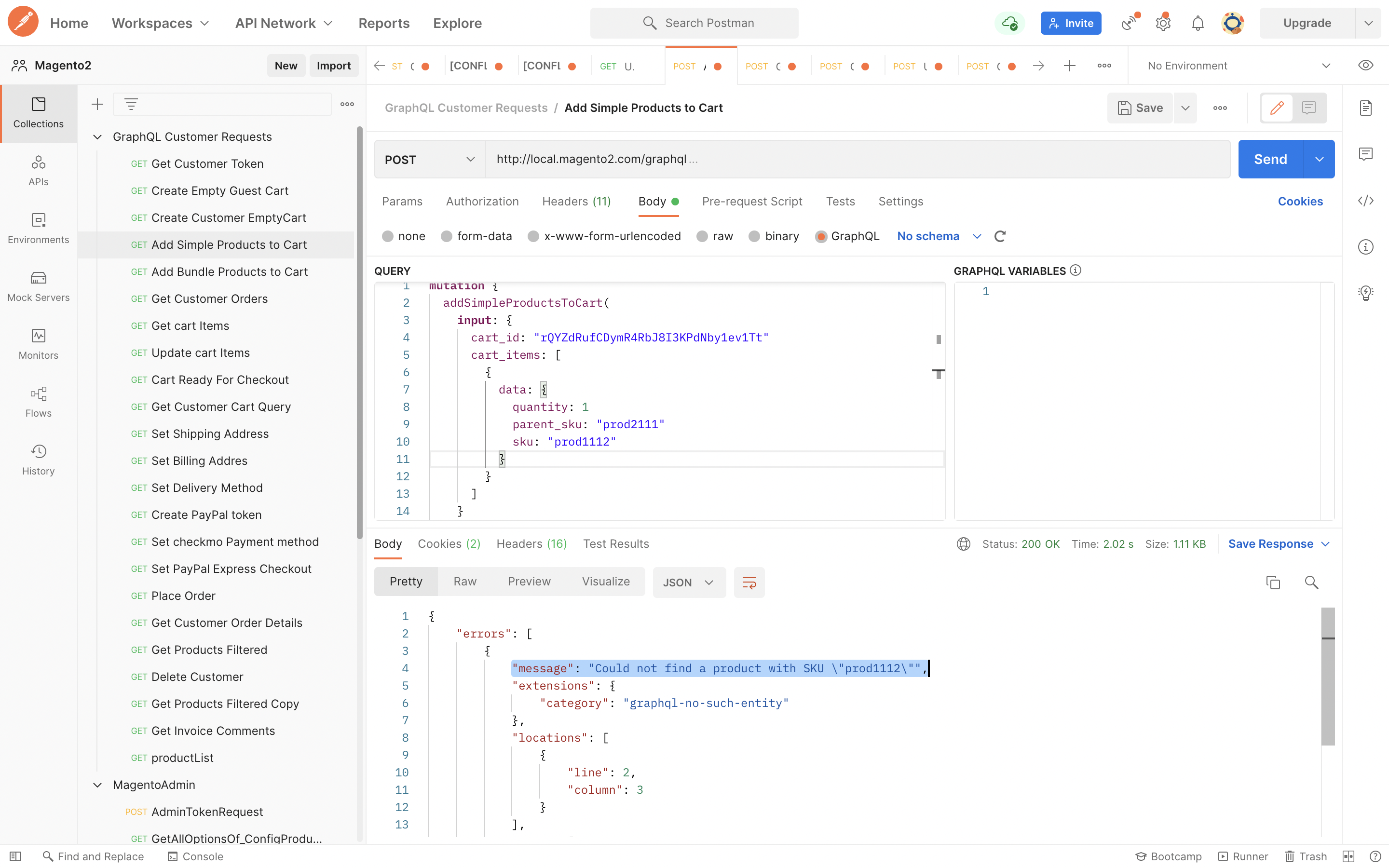Click the code snippet icon
The width and height of the screenshot is (1389, 868).
tap(1365, 201)
